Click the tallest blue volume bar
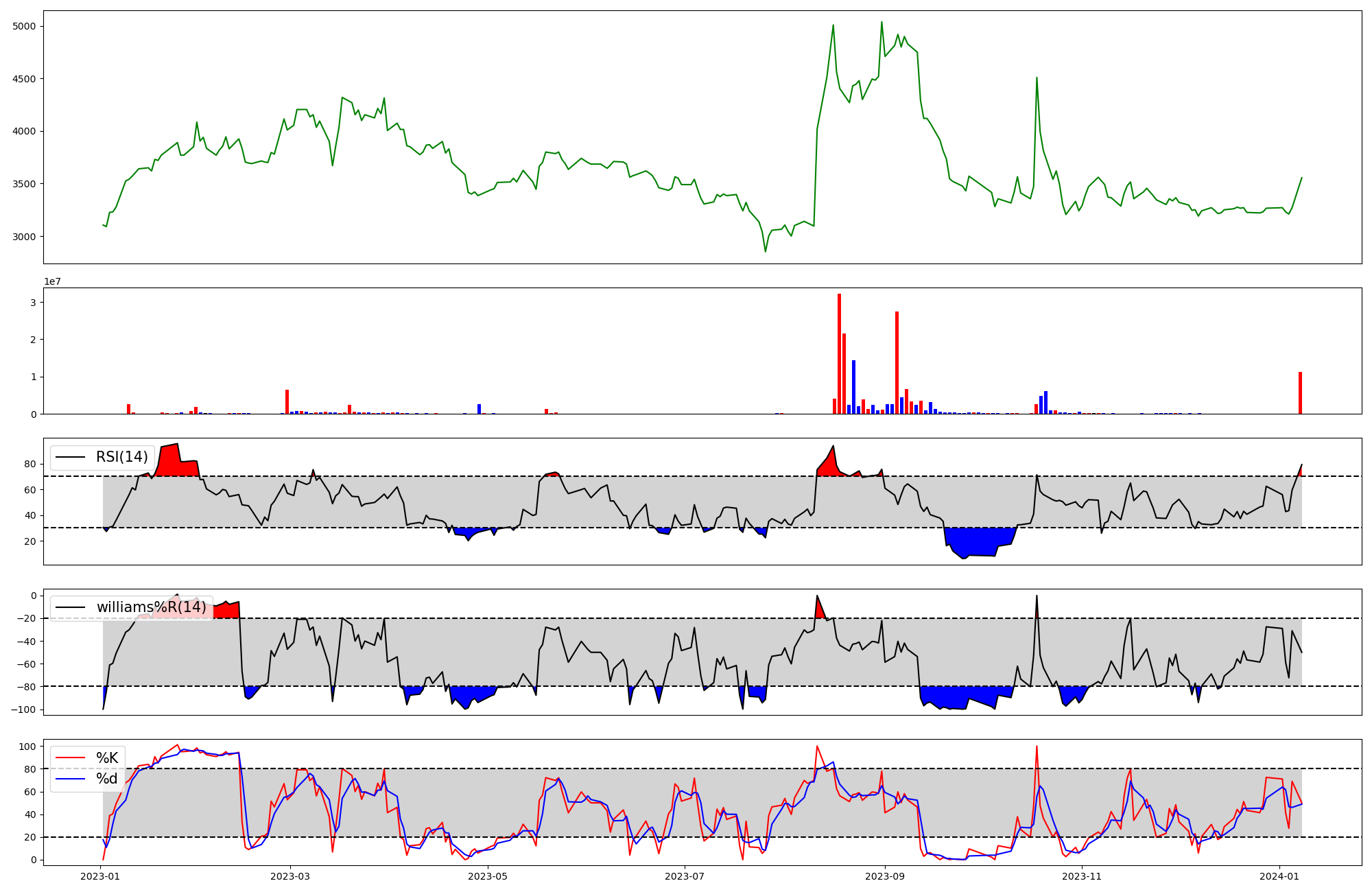 tap(853, 387)
